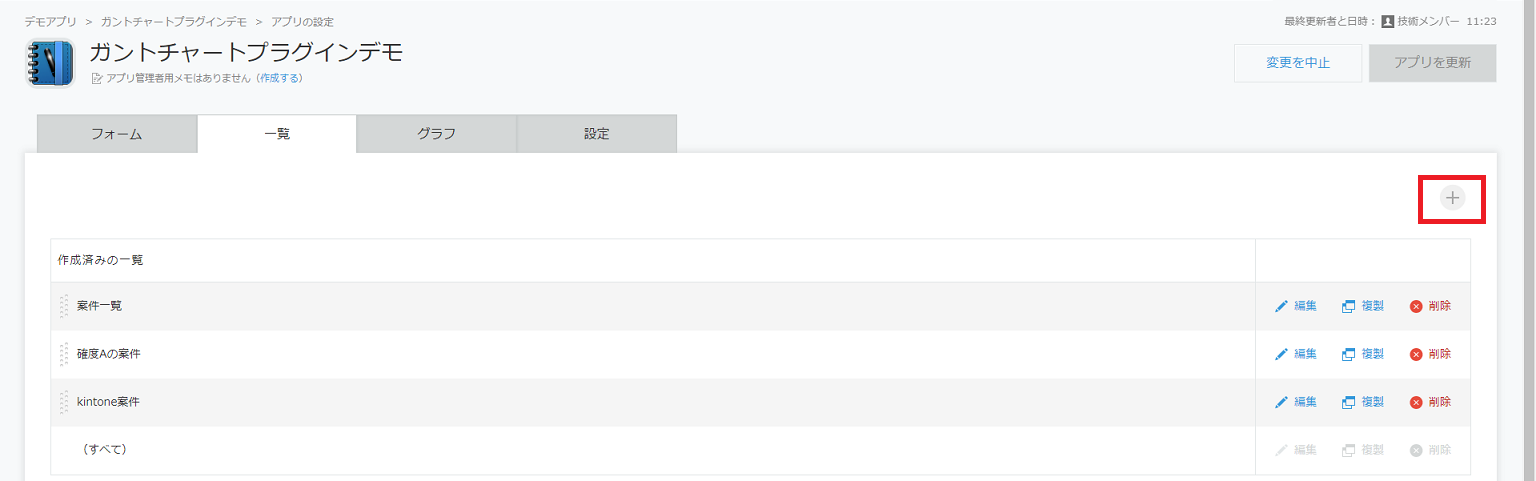This screenshot has height=481, width=1536.
Task: Duplicate the 確度Aの案件 view
Action: coord(1363,354)
